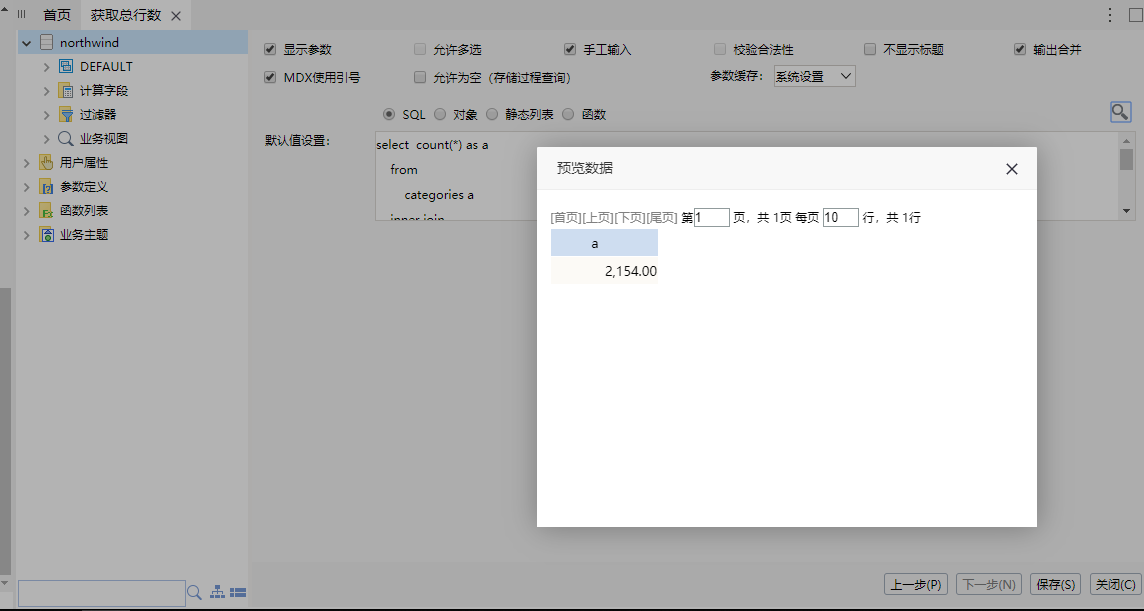Click the 业务主题 icon

[47, 235]
